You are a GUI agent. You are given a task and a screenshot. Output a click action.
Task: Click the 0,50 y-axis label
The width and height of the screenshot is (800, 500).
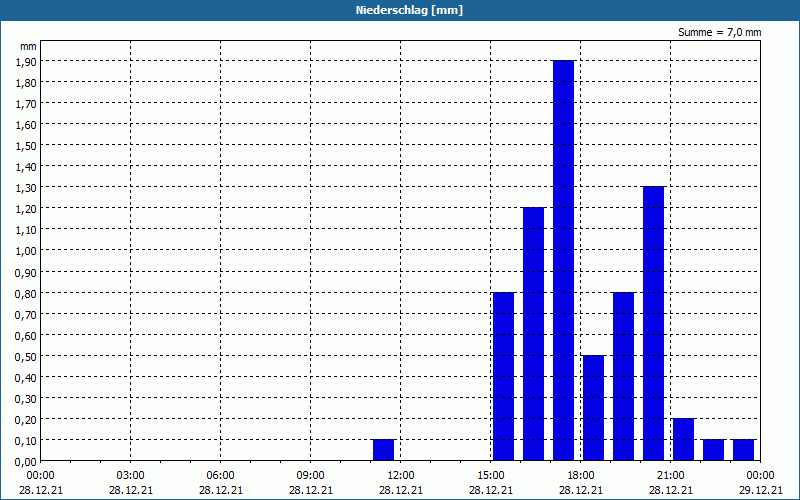(26, 356)
